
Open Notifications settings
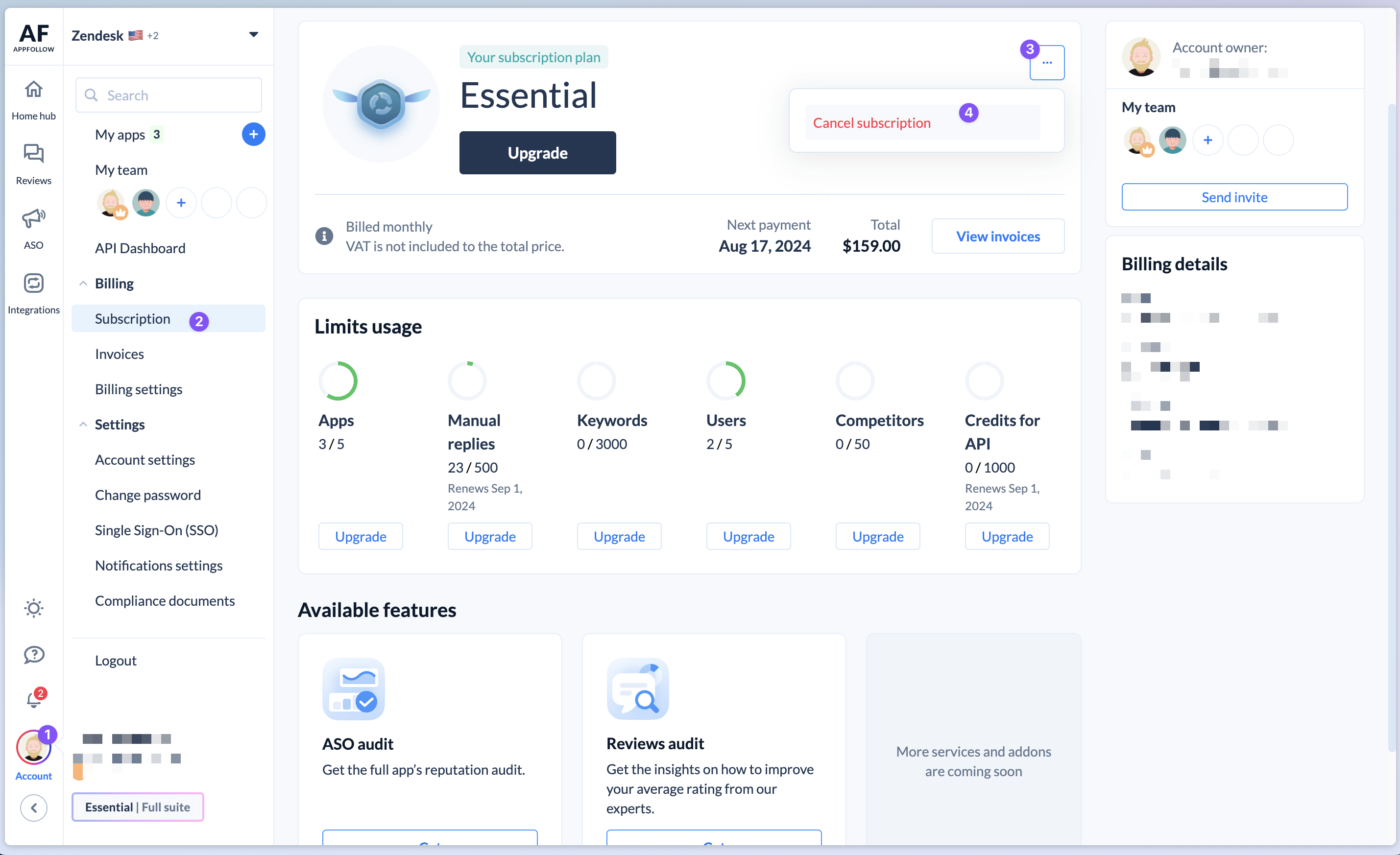tap(159, 565)
